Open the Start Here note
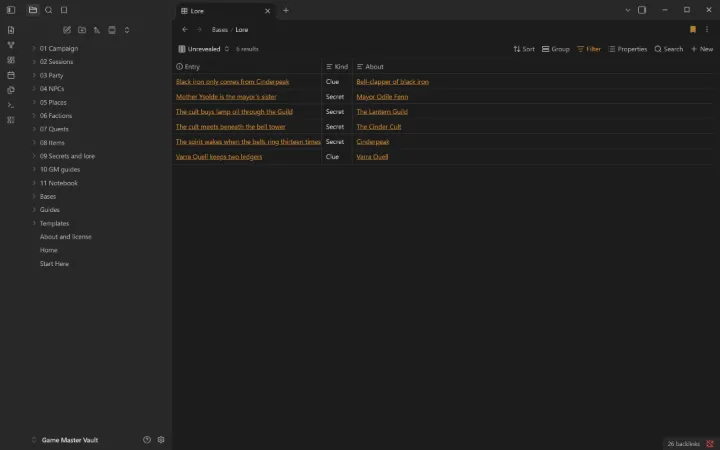 (x=54, y=264)
